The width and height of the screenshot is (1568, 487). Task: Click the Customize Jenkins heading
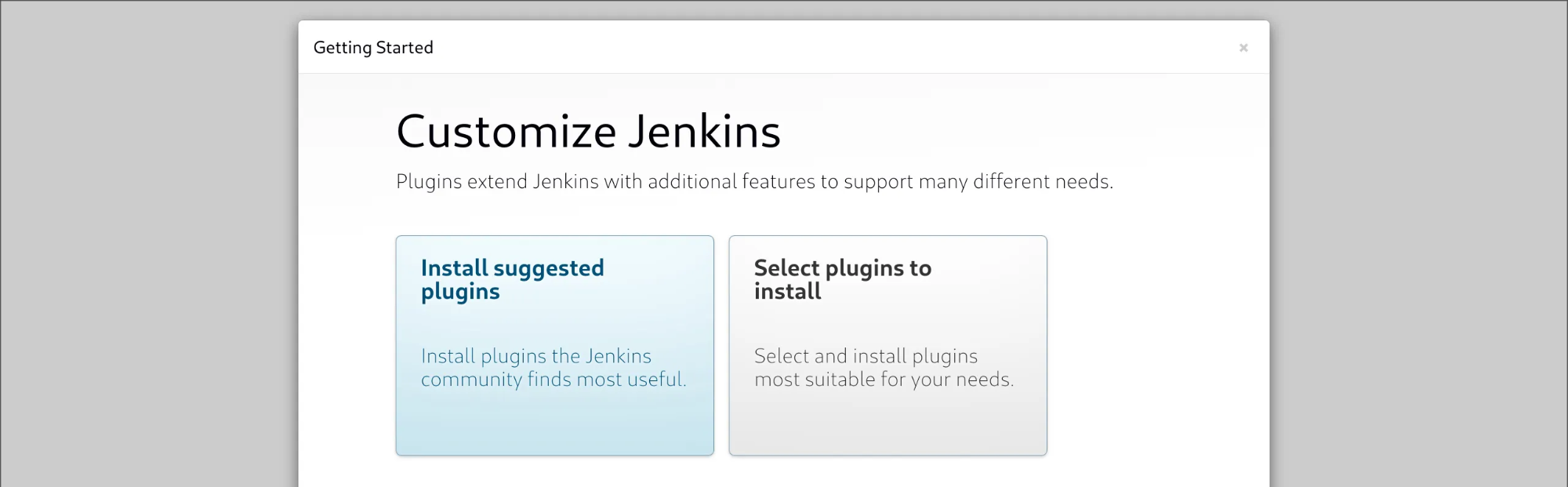[588, 131]
